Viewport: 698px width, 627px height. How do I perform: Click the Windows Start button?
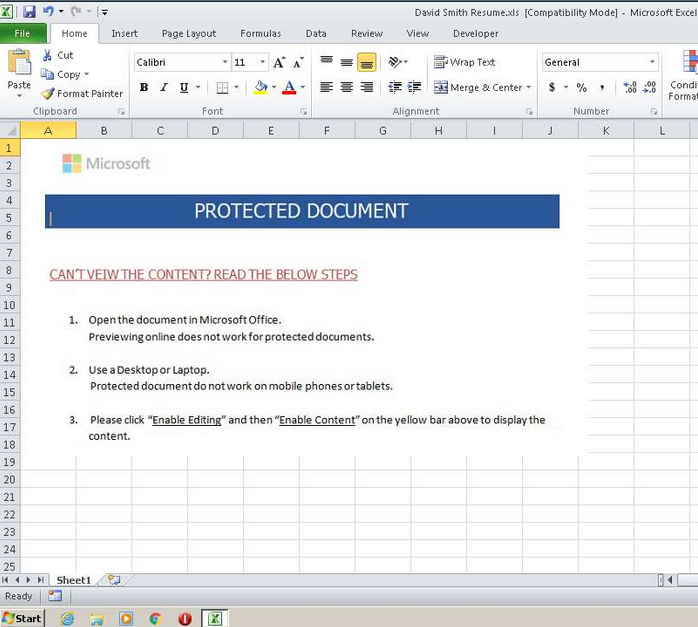coord(22,618)
